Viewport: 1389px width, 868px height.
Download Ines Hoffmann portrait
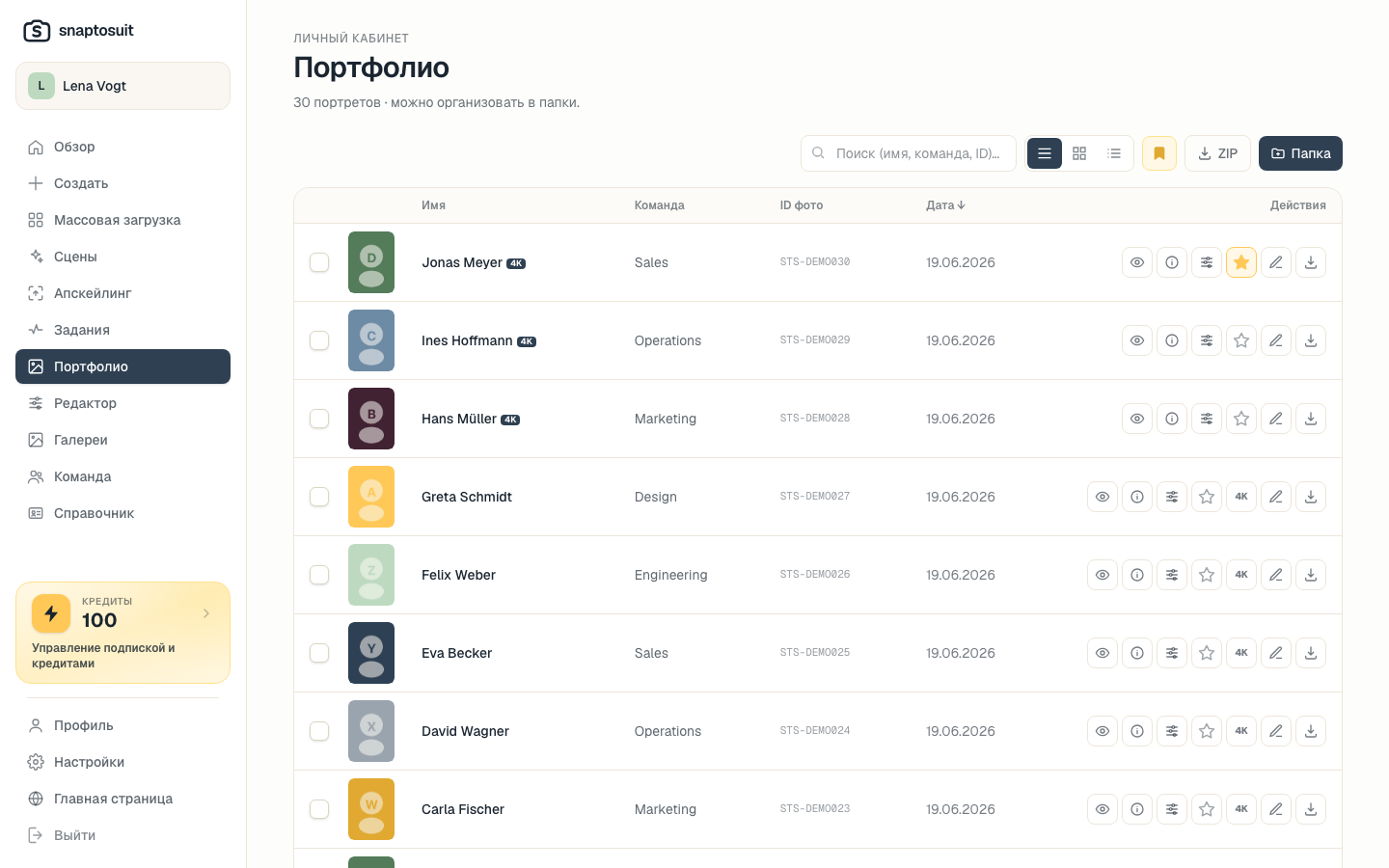click(x=1311, y=340)
